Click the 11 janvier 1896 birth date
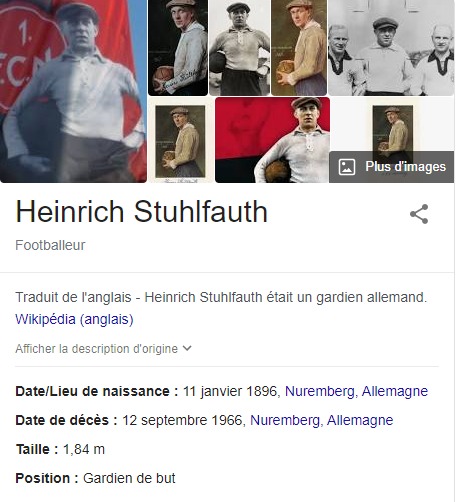The image size is (459, 502). pos(230,391)
